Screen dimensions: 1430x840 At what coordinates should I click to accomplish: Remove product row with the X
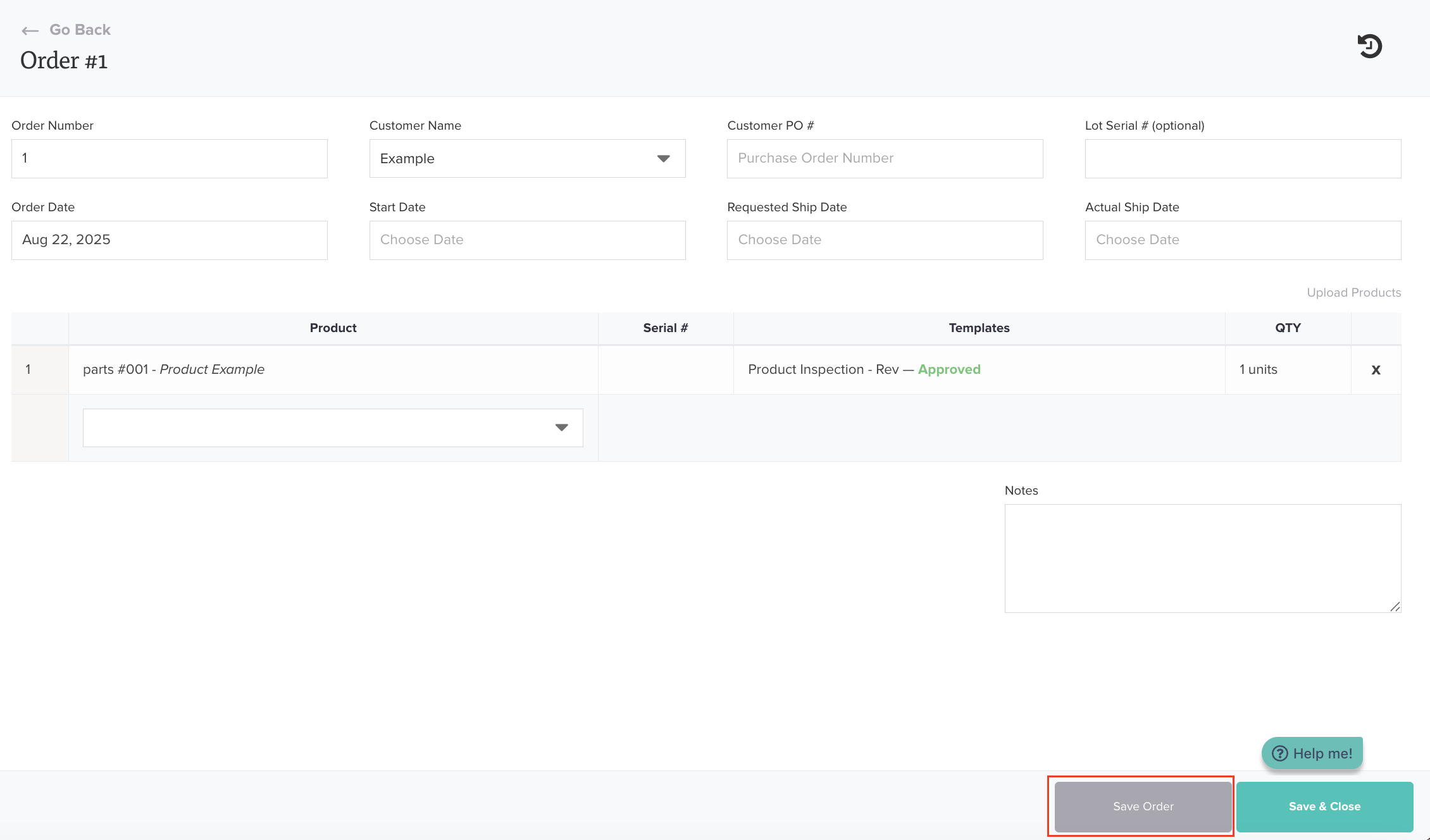pyautogui.click(x=1376, y=370)
